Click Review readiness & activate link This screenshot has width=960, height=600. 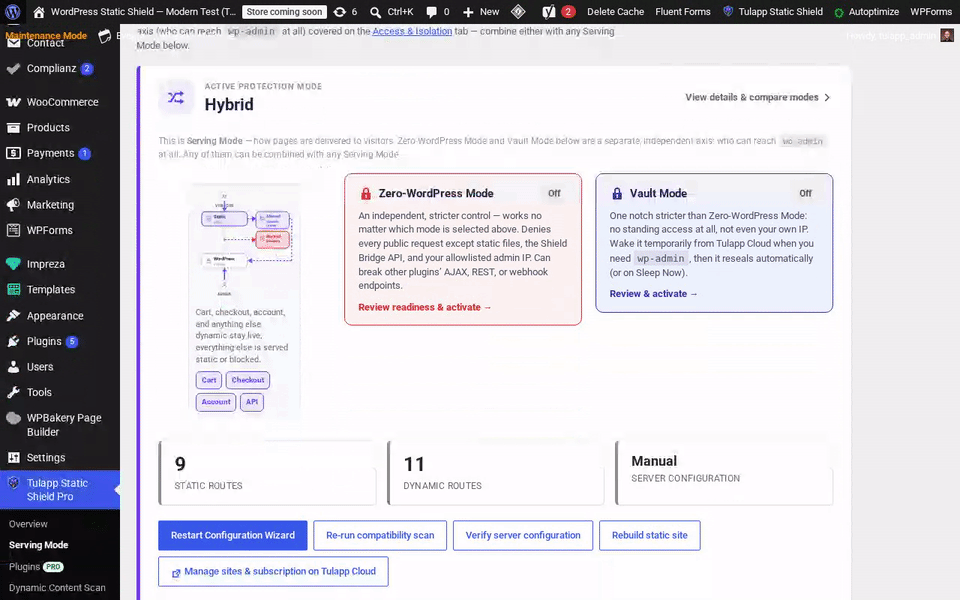click(424, 307)
